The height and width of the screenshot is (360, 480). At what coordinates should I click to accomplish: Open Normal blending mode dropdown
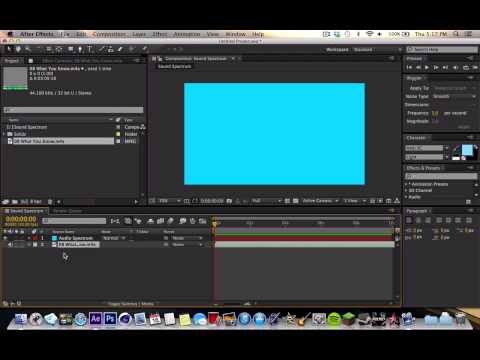[x=113, y=238]
